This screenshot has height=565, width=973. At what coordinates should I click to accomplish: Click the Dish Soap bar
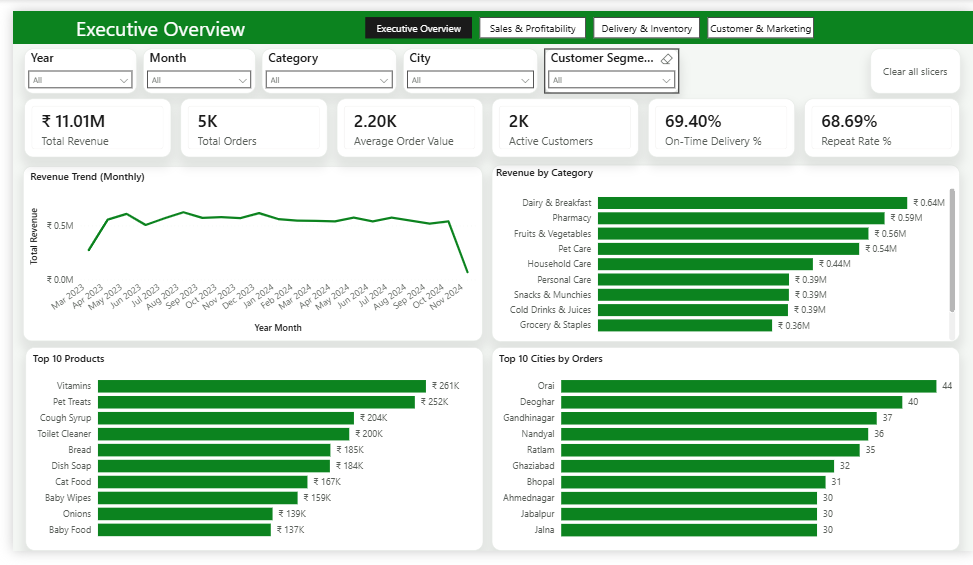pyautogui.click(x=213, y=466)
